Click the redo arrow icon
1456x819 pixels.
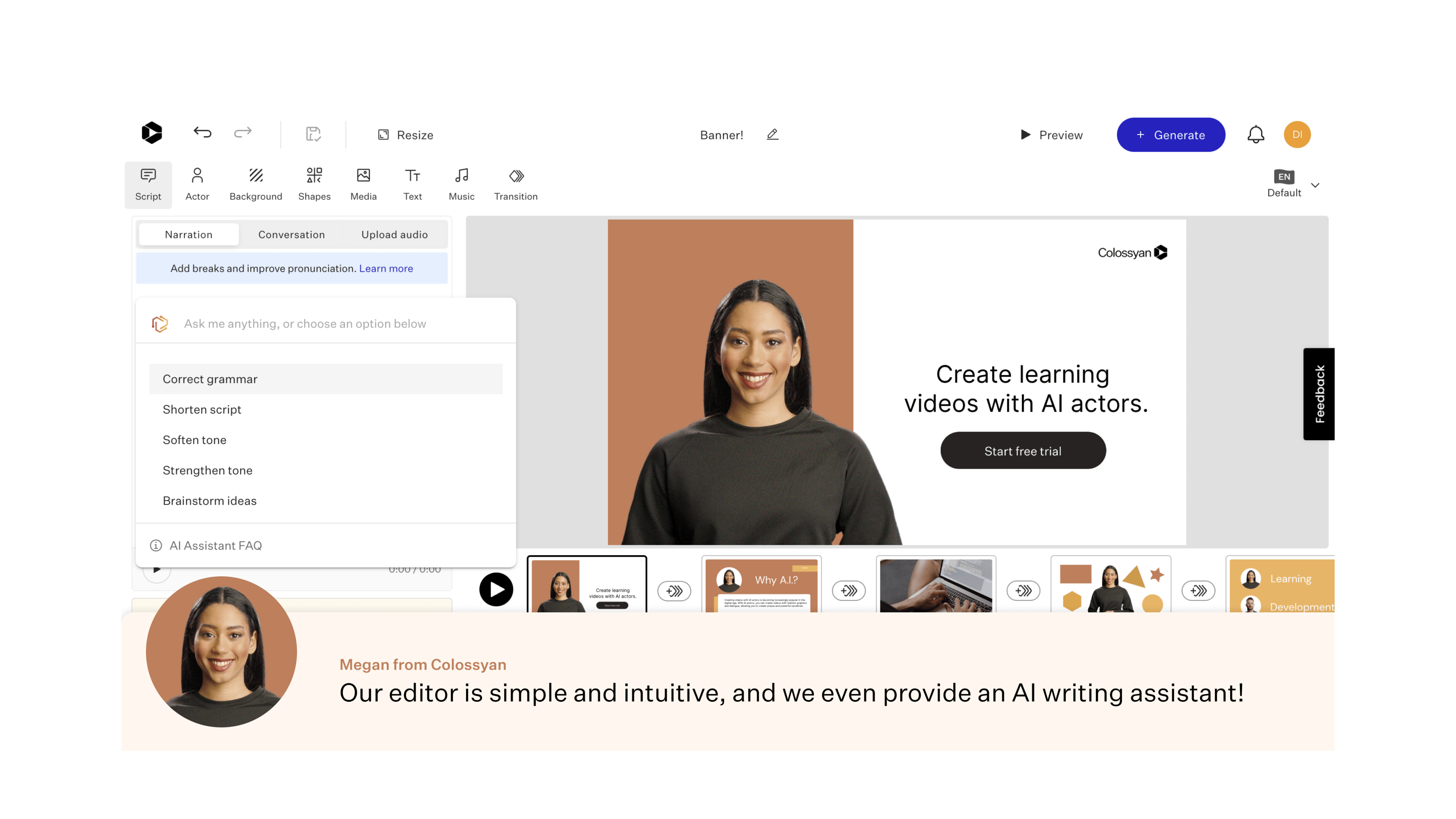coord(243,132)
